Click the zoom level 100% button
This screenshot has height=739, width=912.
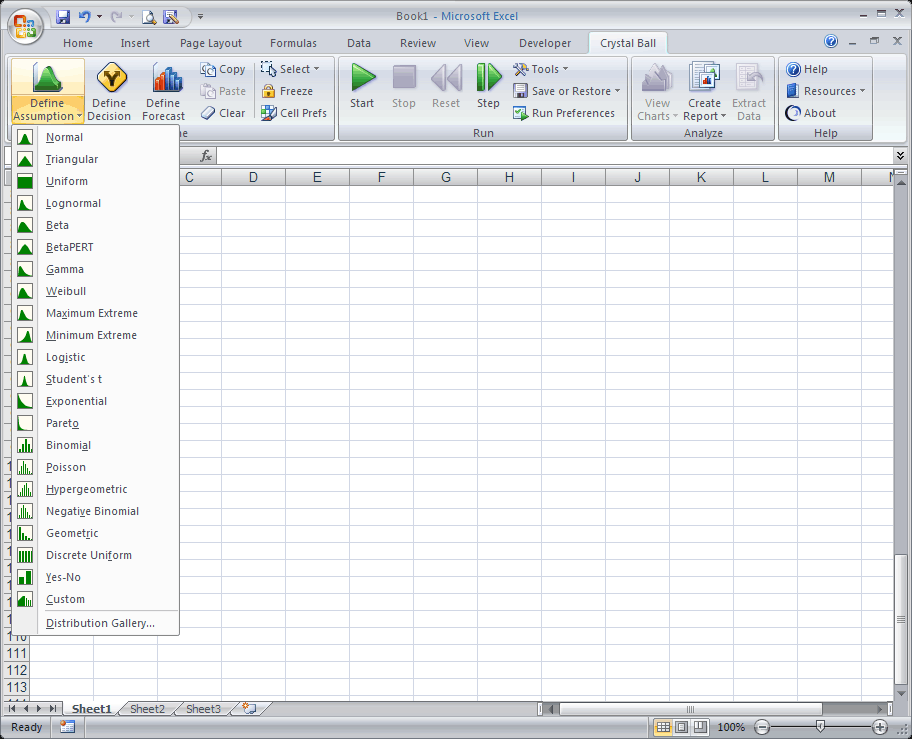[x=731, y=727]
